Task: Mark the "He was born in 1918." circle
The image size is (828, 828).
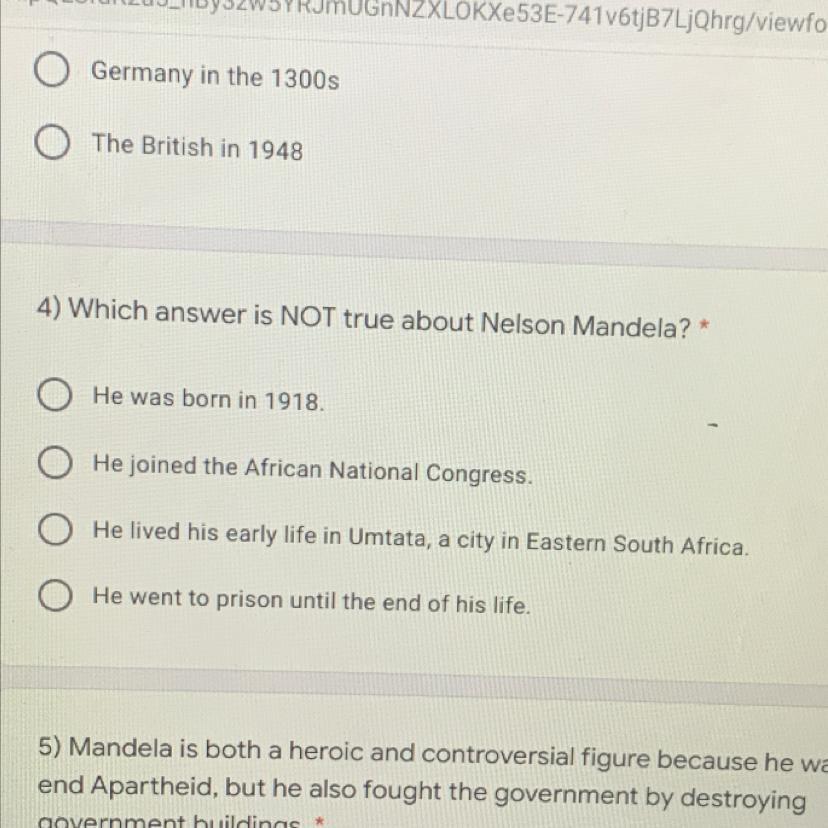Action: tap(54, 394)
